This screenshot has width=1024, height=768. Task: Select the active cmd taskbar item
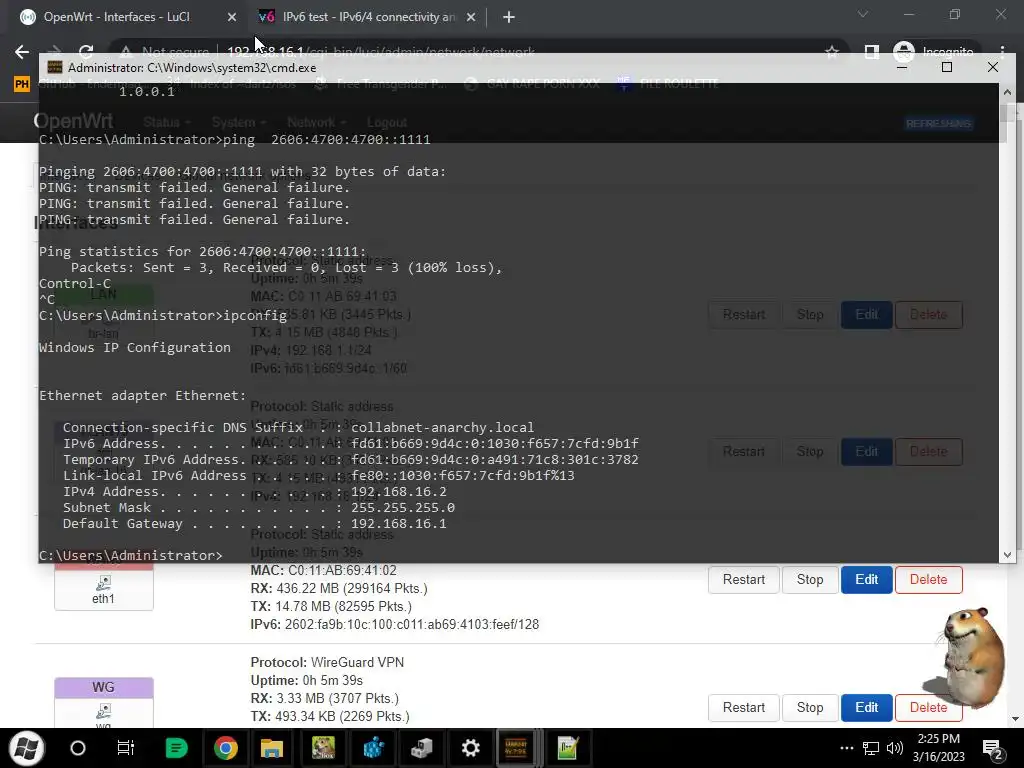[516, 748]
